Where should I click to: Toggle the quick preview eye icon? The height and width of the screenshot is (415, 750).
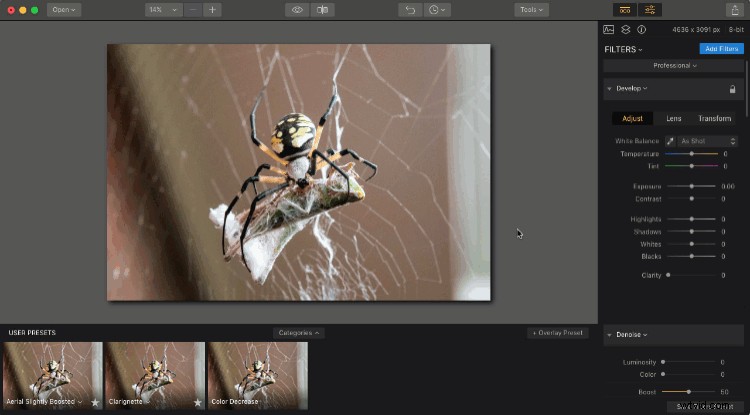click(x=297, y=9)
